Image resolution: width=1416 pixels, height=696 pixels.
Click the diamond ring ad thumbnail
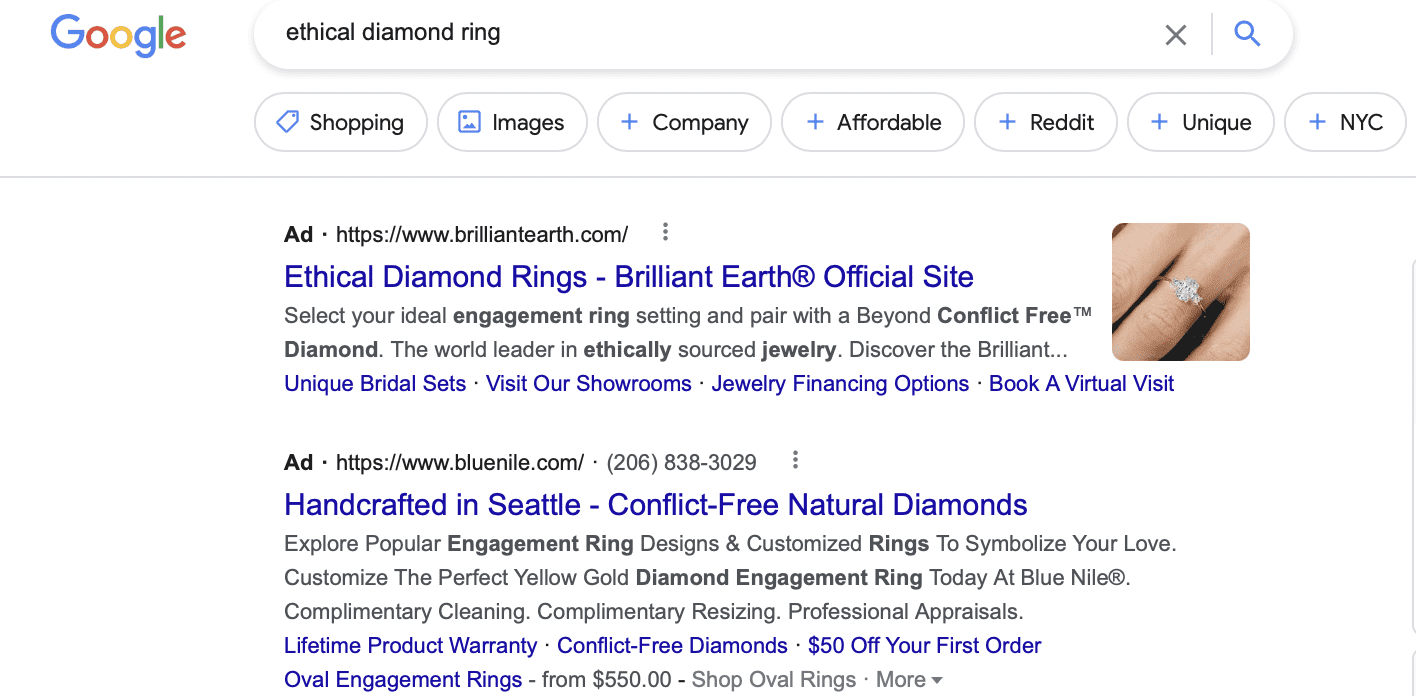(x=1181, y=292)
